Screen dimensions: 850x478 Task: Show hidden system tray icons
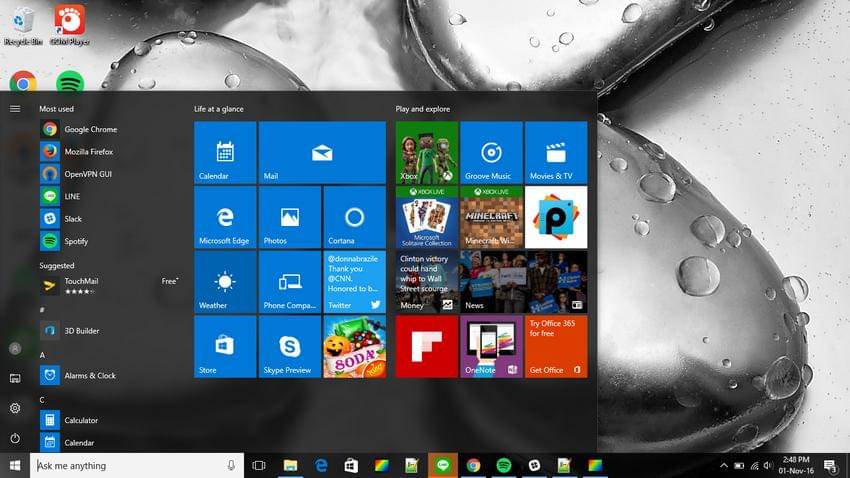(724, 466)
